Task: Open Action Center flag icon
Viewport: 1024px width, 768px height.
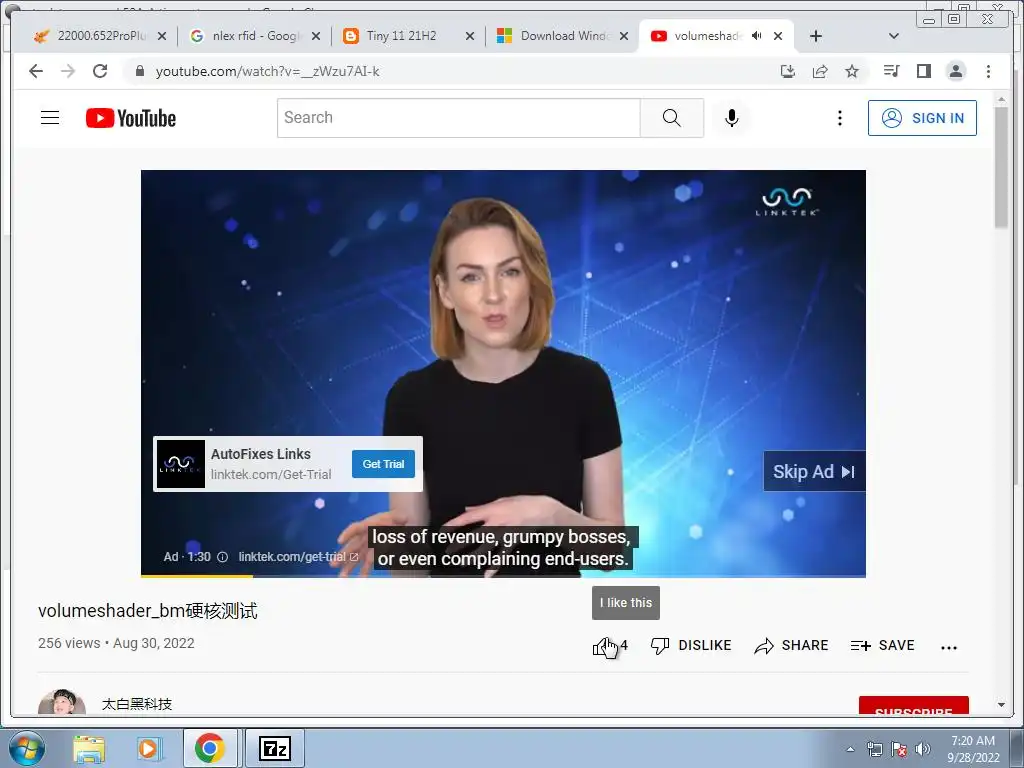Action: click(x=899, y=749)
